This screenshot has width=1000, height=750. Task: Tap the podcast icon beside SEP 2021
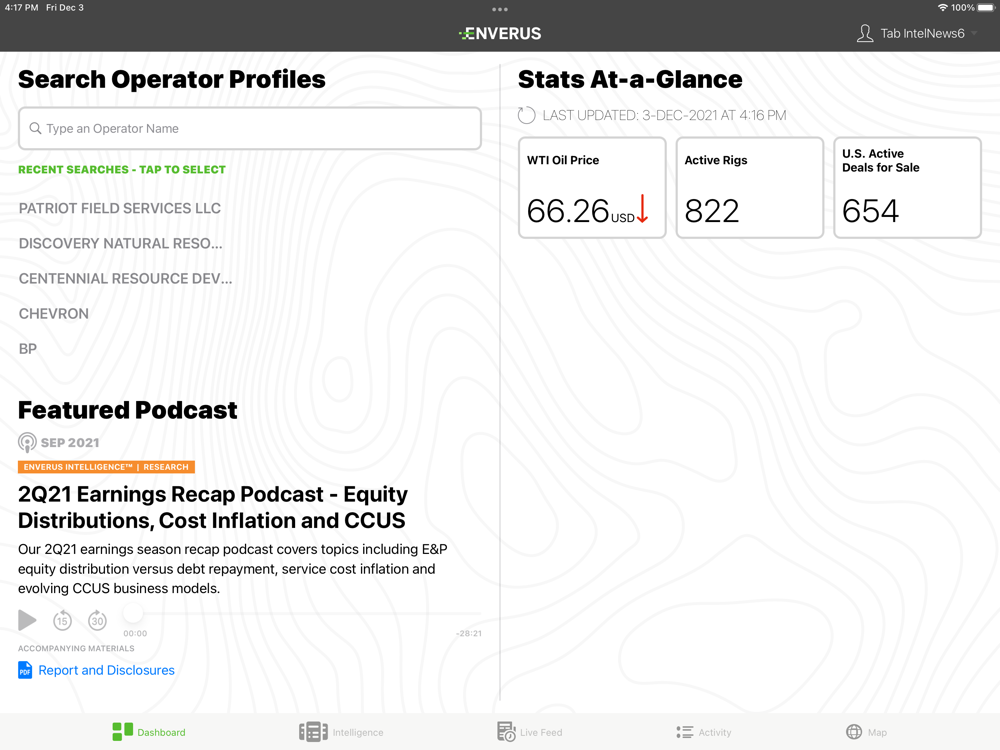(27, 442)
